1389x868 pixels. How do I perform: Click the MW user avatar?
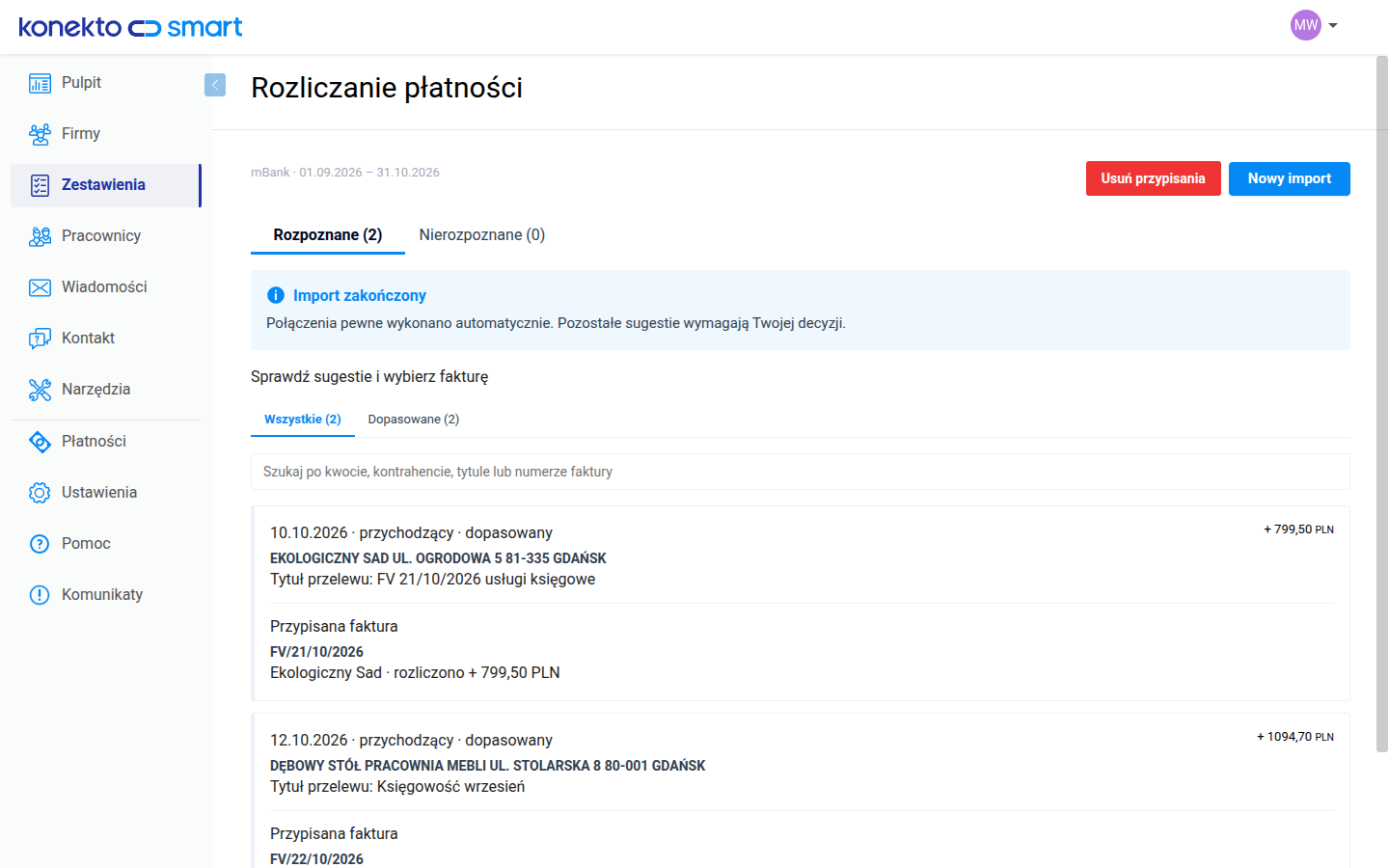[1306, 25]
